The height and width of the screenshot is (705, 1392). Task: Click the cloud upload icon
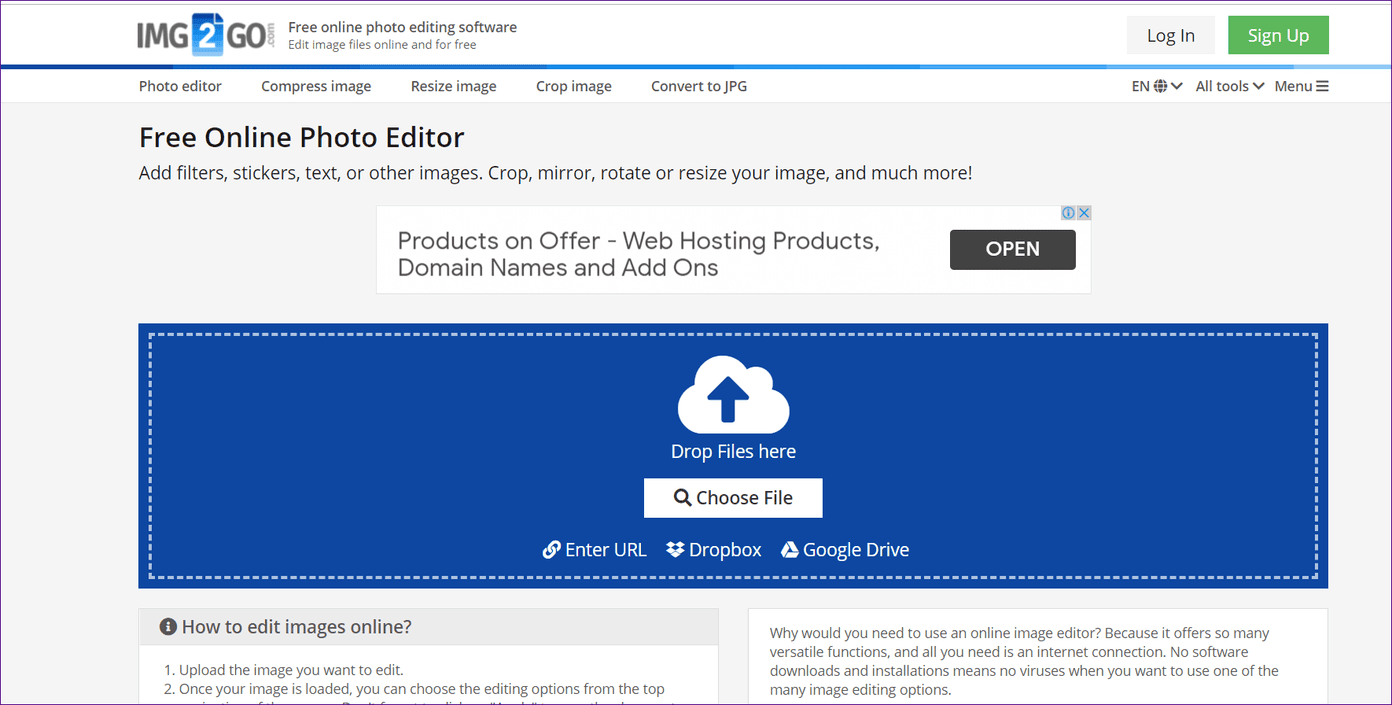click(x=734, y=395)
